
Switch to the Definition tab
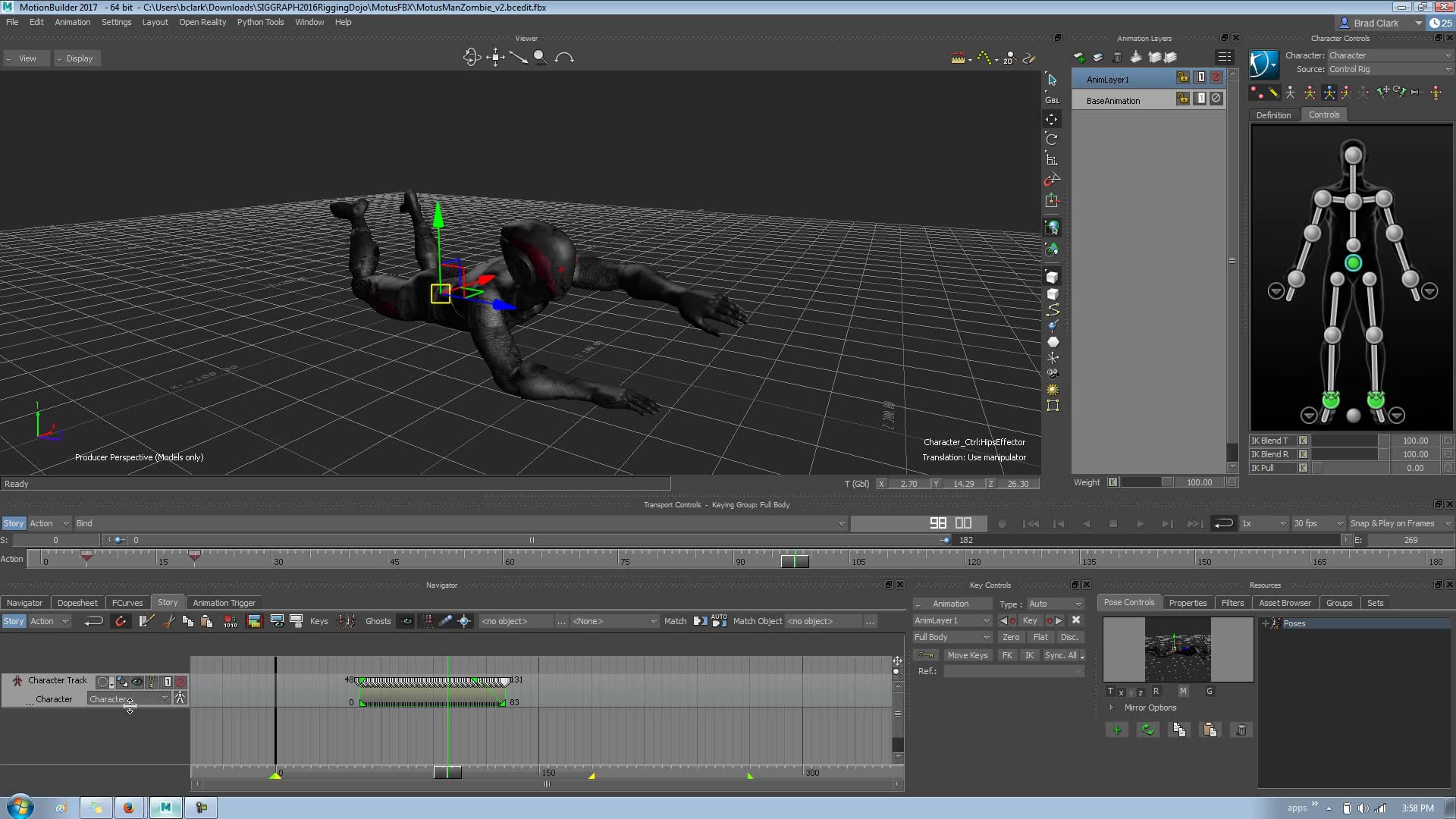1273,115
